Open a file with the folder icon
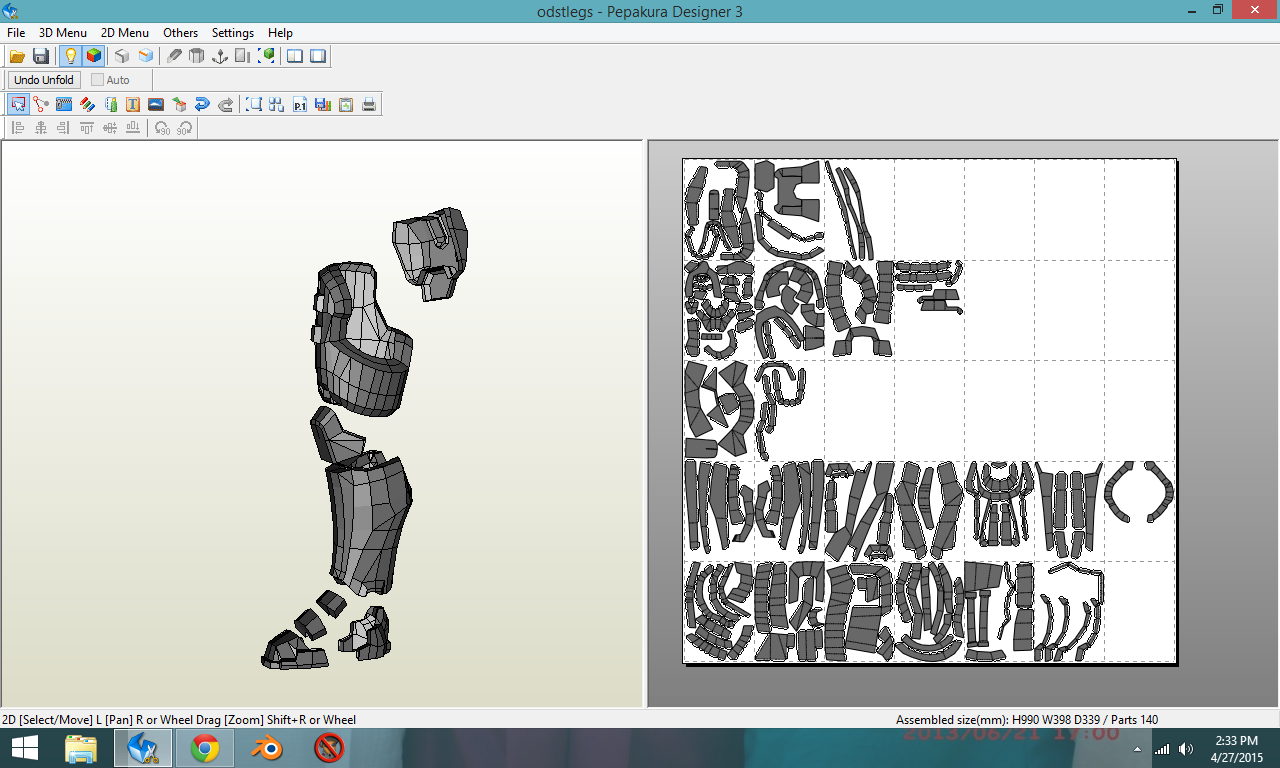The image size is (1280, 768). [17, 56]
